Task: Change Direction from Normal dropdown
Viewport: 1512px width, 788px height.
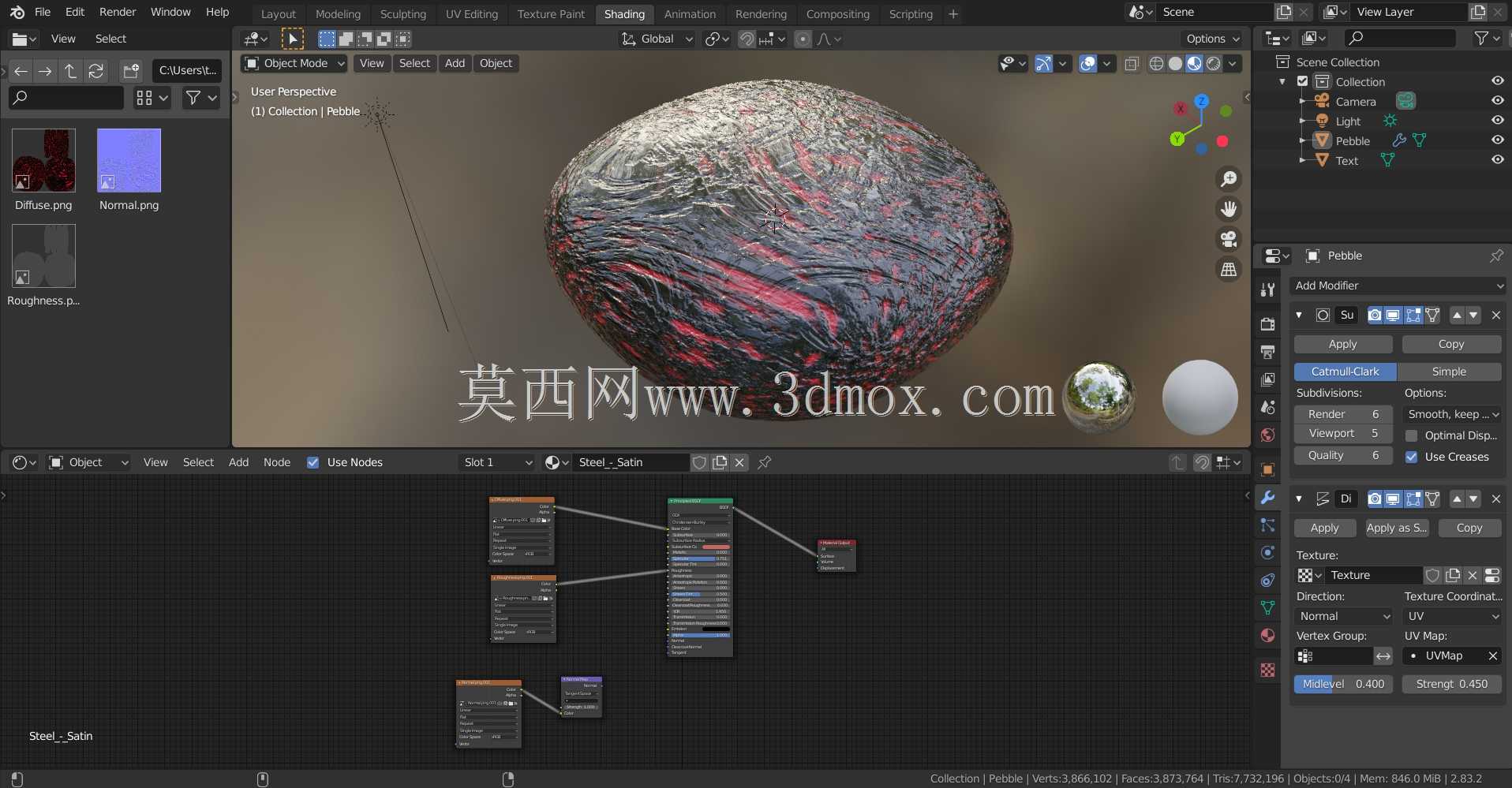Action: 1345,616
